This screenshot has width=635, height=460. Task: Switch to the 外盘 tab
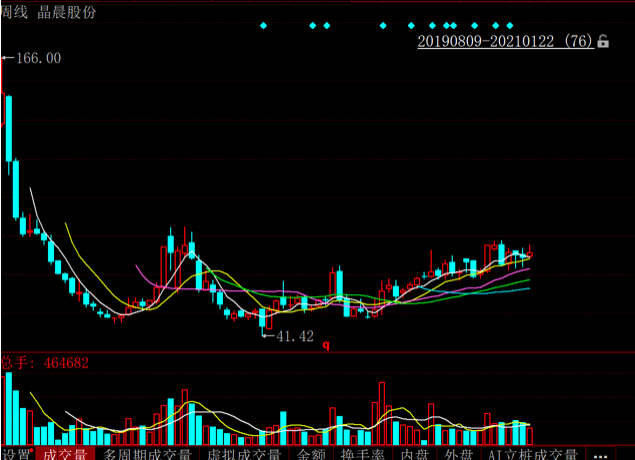(x=458, y=454)
